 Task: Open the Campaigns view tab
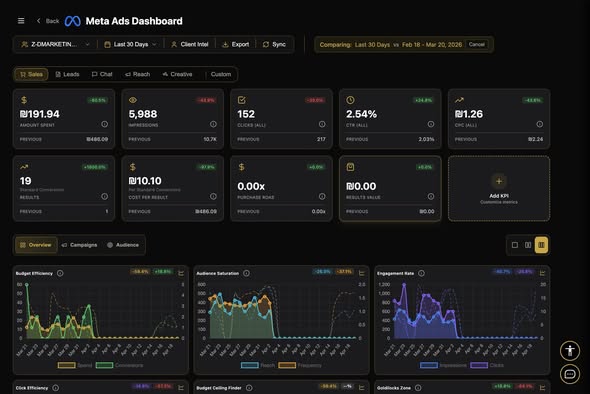click(x=79, y=245)
